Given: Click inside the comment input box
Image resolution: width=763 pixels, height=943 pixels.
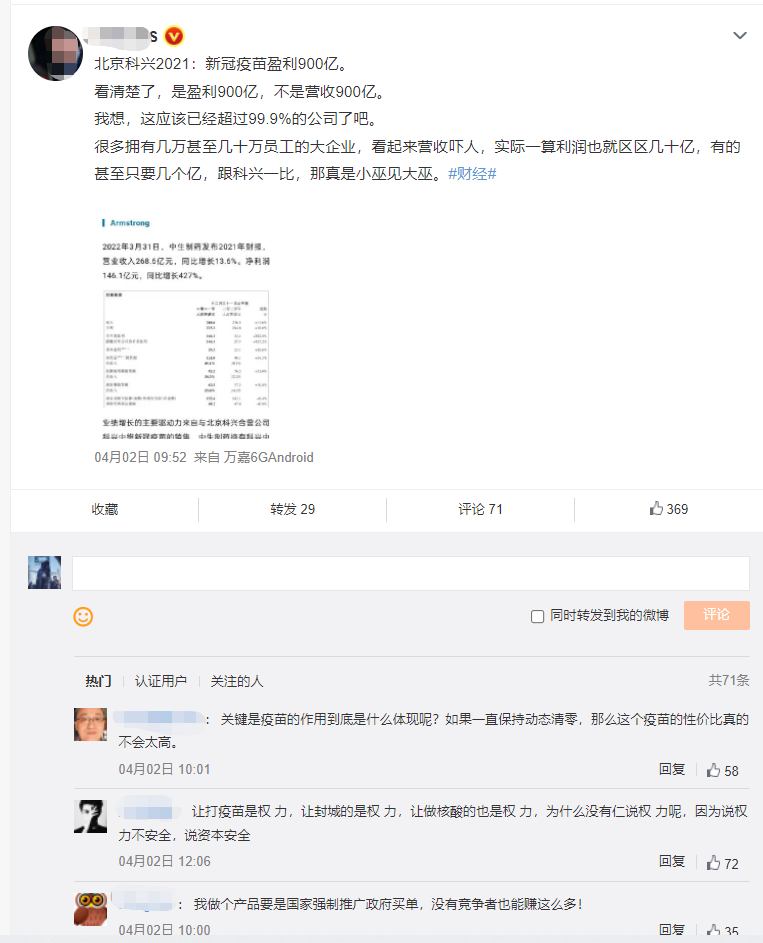Looking at the screenshot, I should pos(411,573).
